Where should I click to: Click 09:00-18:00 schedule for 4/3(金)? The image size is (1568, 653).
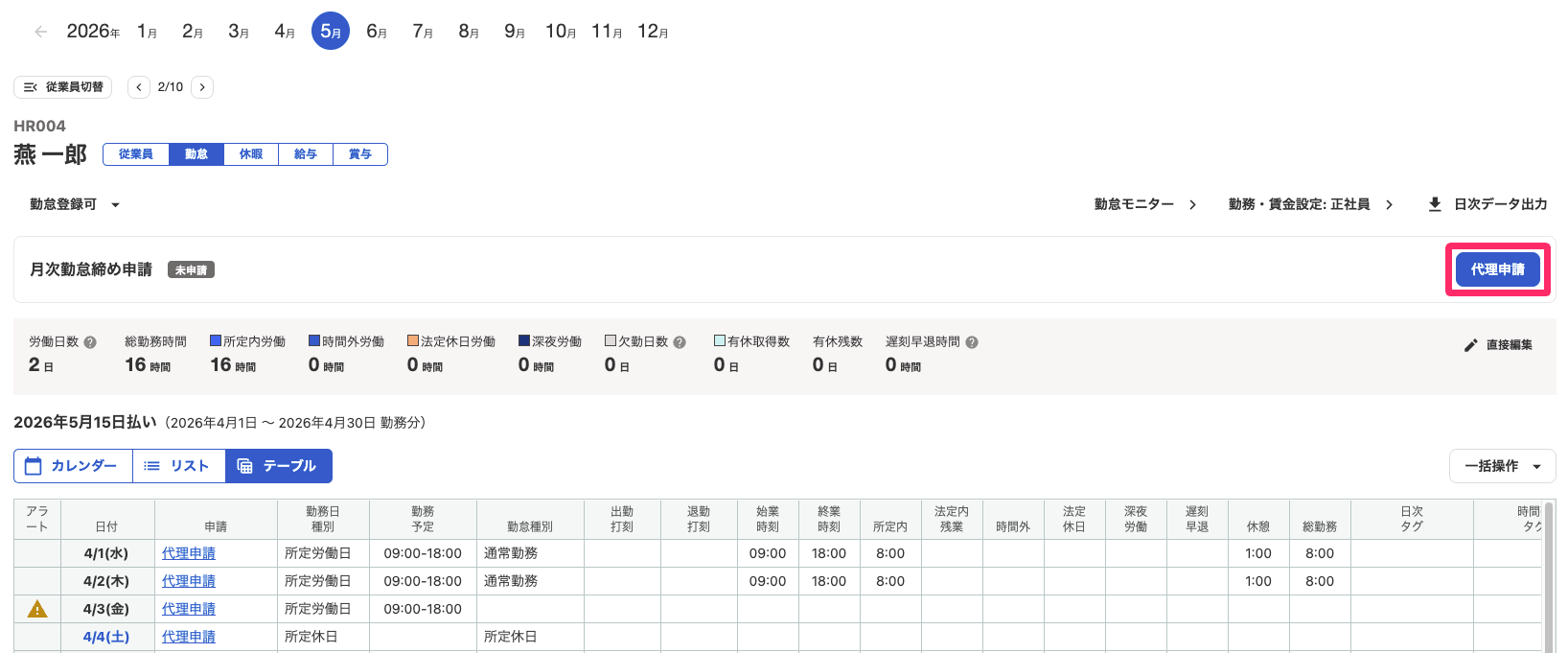pos(423,609)
